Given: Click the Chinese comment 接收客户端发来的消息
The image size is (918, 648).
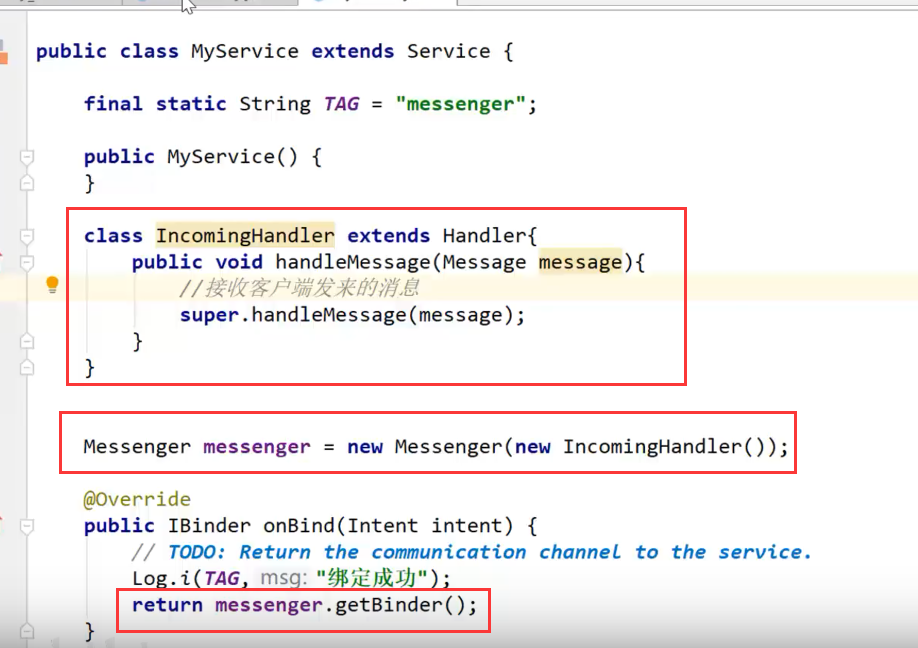Looking at the screenshot, I should tap(299, 288).
